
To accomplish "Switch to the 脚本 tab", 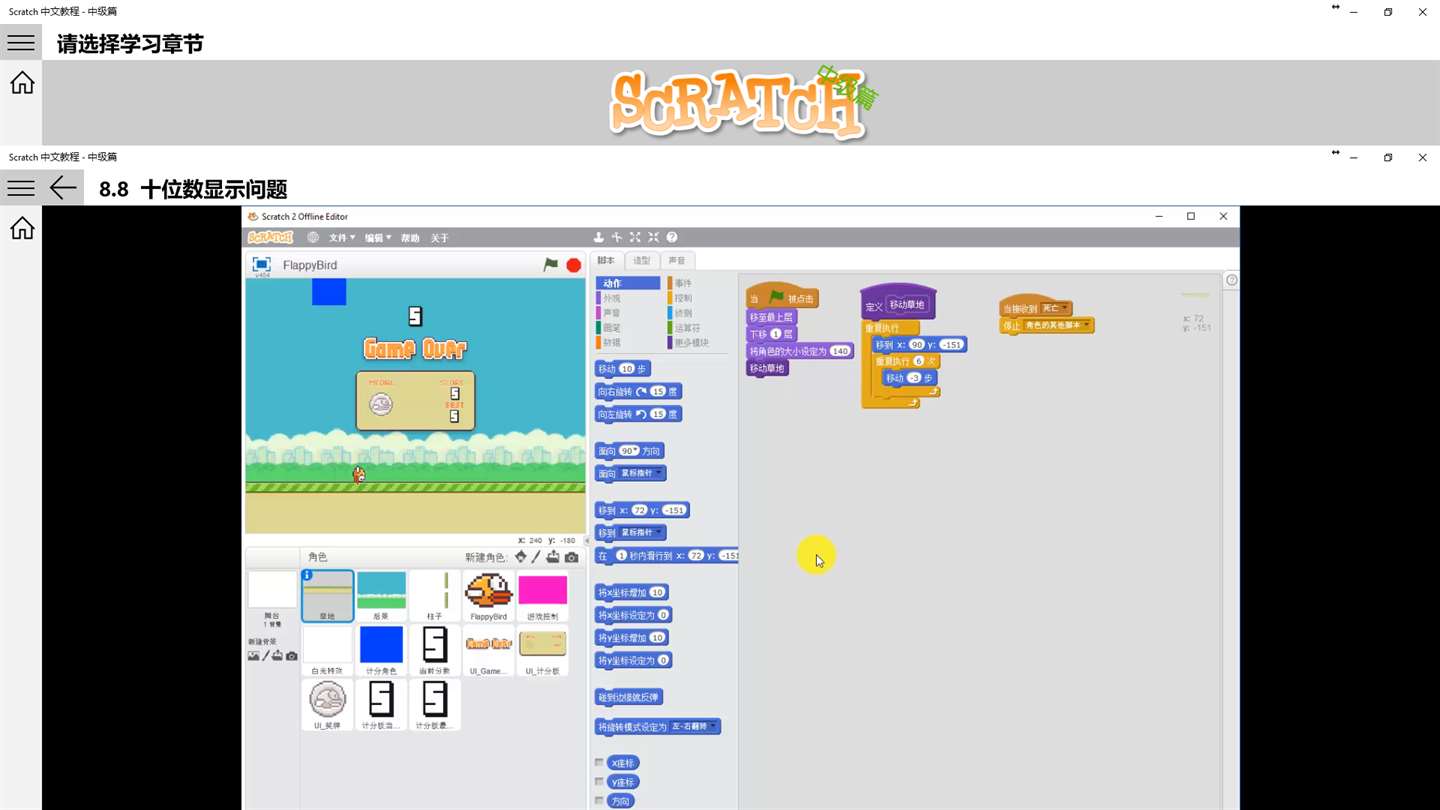I will pyautogui.click(x=607, y=261).
